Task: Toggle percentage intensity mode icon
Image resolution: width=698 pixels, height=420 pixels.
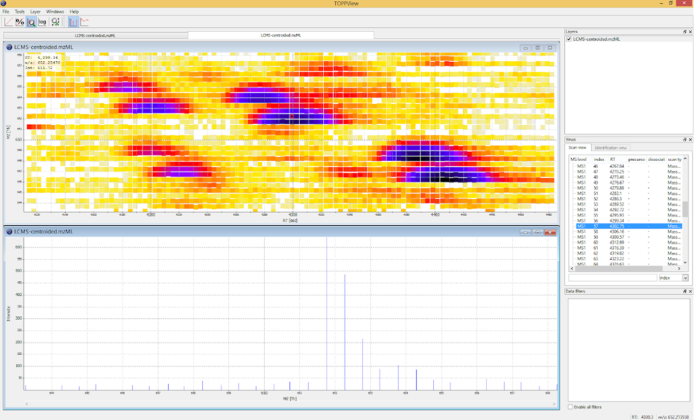Action: [x=20, y=21]
